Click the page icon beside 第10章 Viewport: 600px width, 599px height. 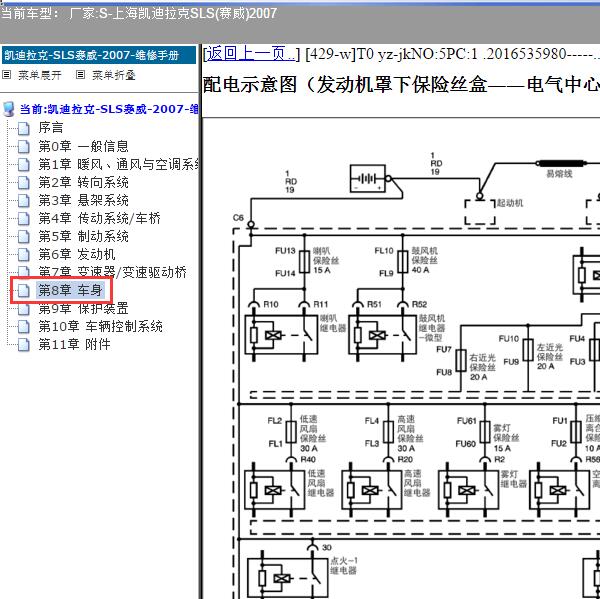tap(24, 327)
